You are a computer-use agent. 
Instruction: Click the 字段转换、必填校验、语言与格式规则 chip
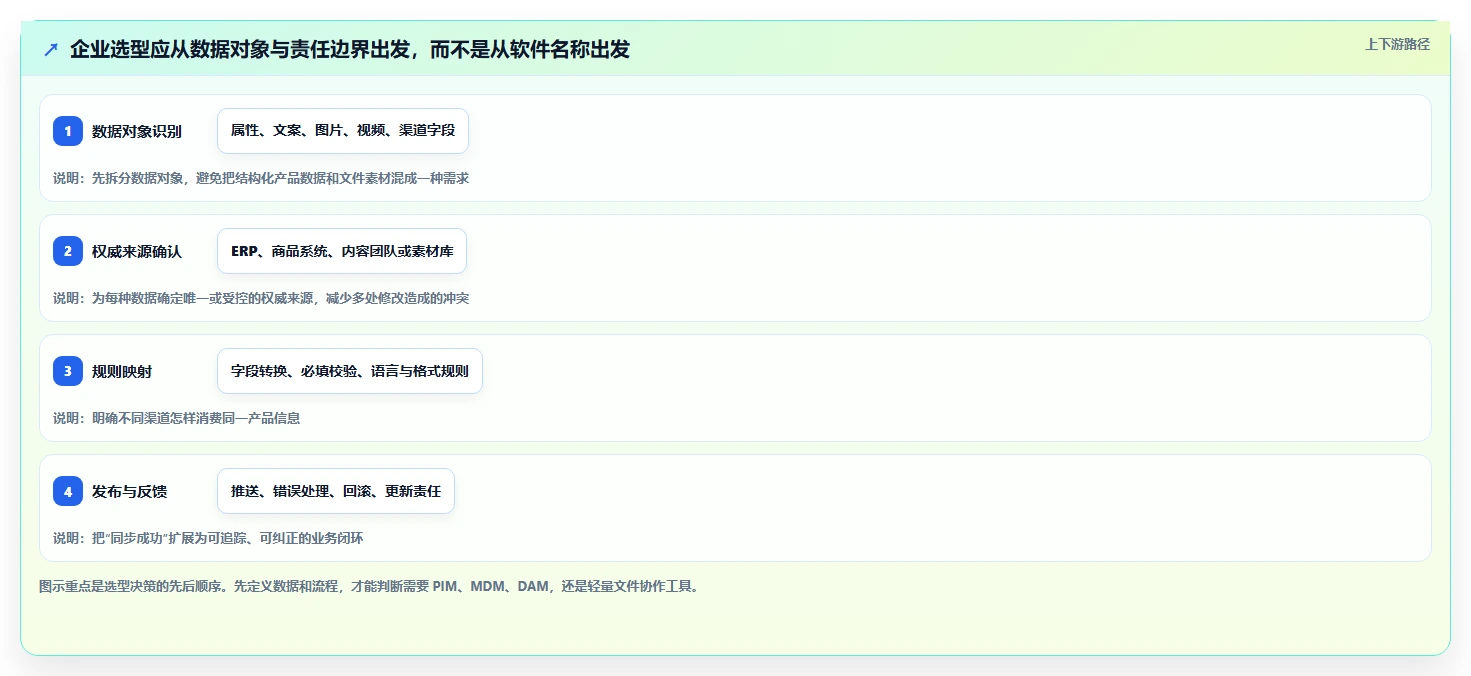[350, 371]
